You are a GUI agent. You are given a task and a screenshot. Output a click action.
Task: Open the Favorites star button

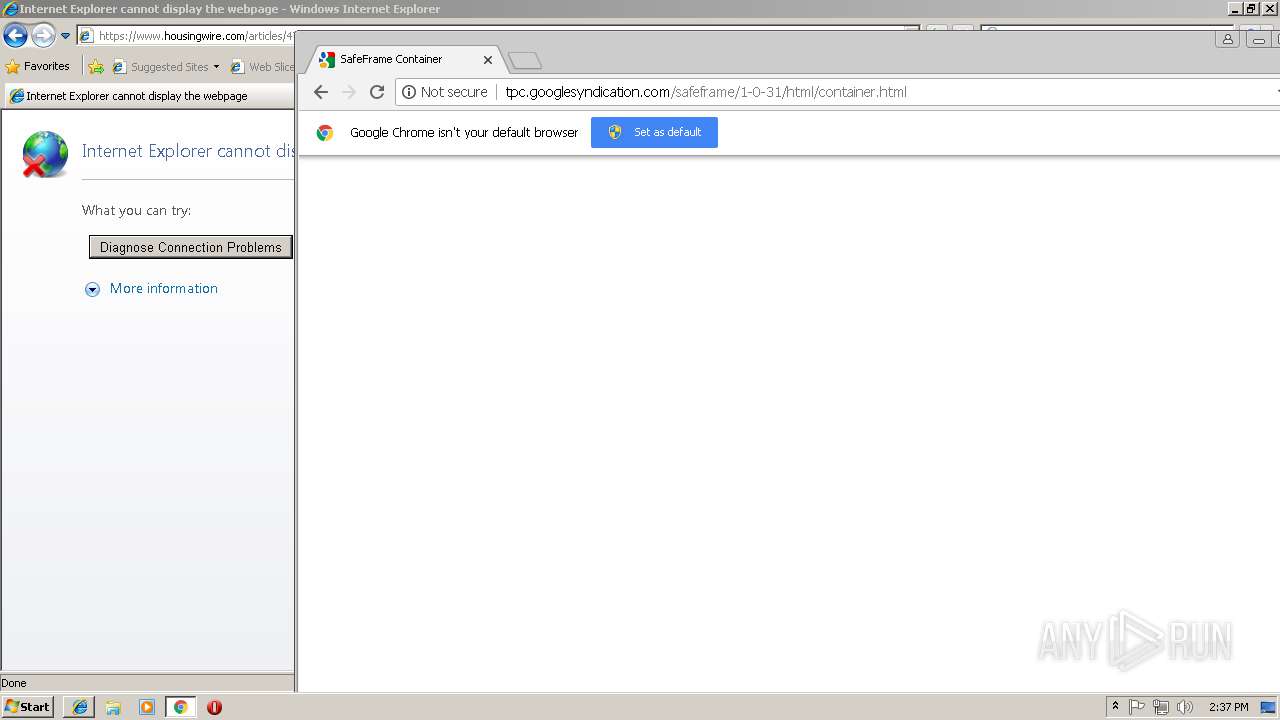(x=37, y=66)
